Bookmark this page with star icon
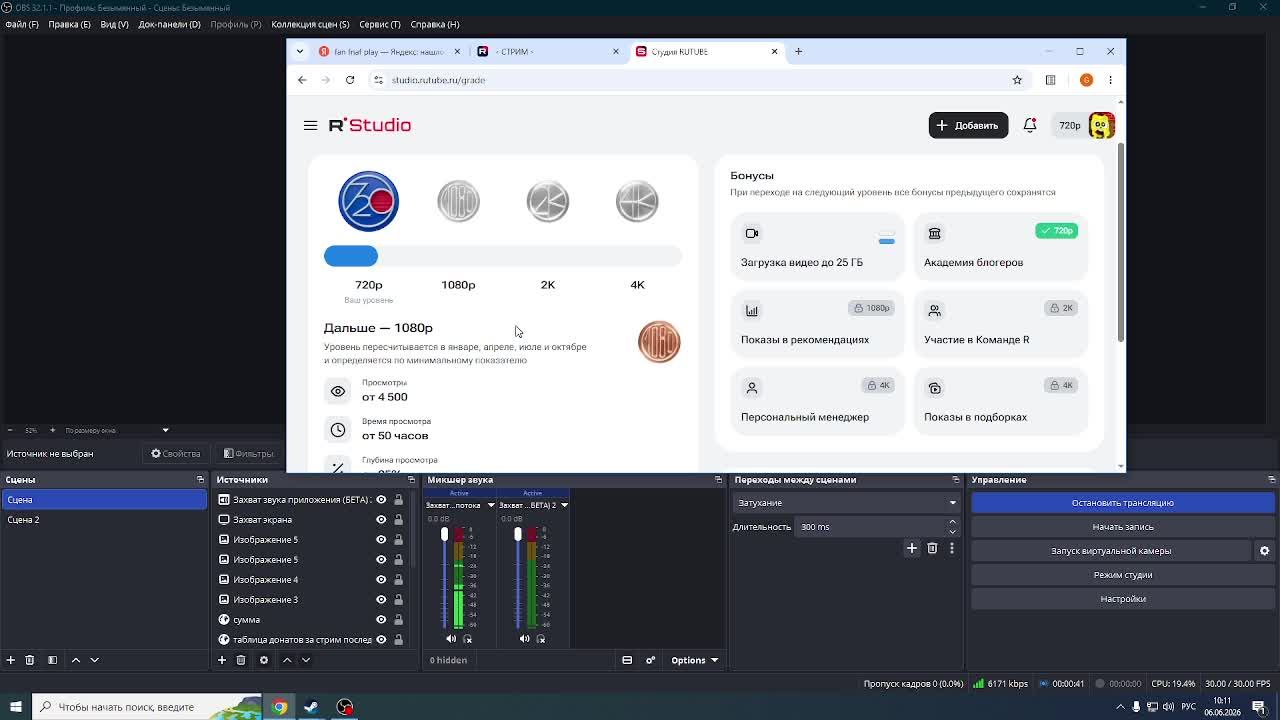This screenshot has height=720, width=1280. tap(1017, 80)
